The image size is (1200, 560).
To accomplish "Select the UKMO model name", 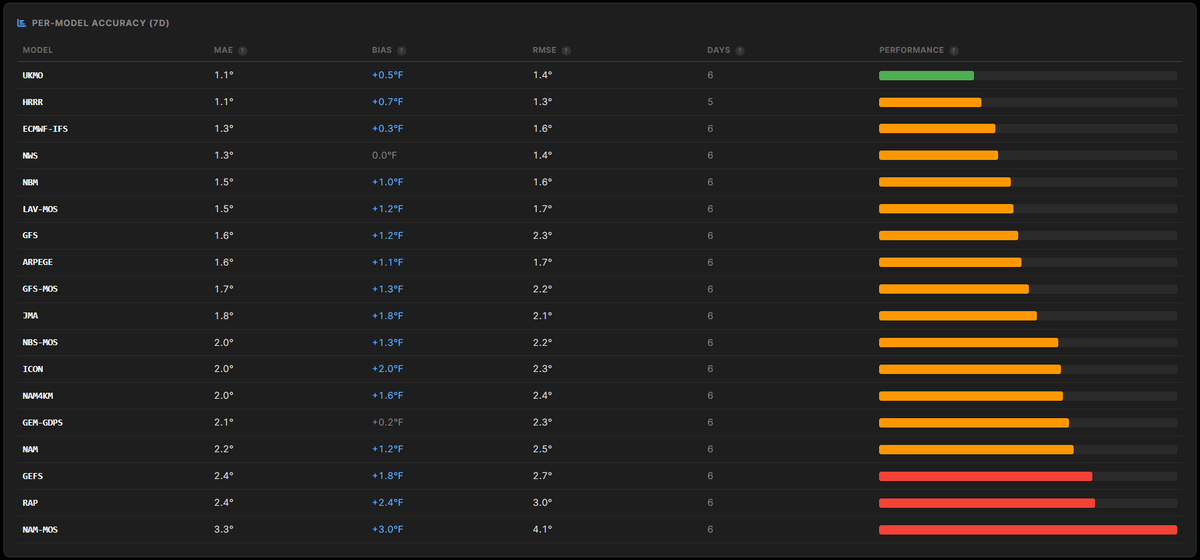I will click(x=33, y=75).
